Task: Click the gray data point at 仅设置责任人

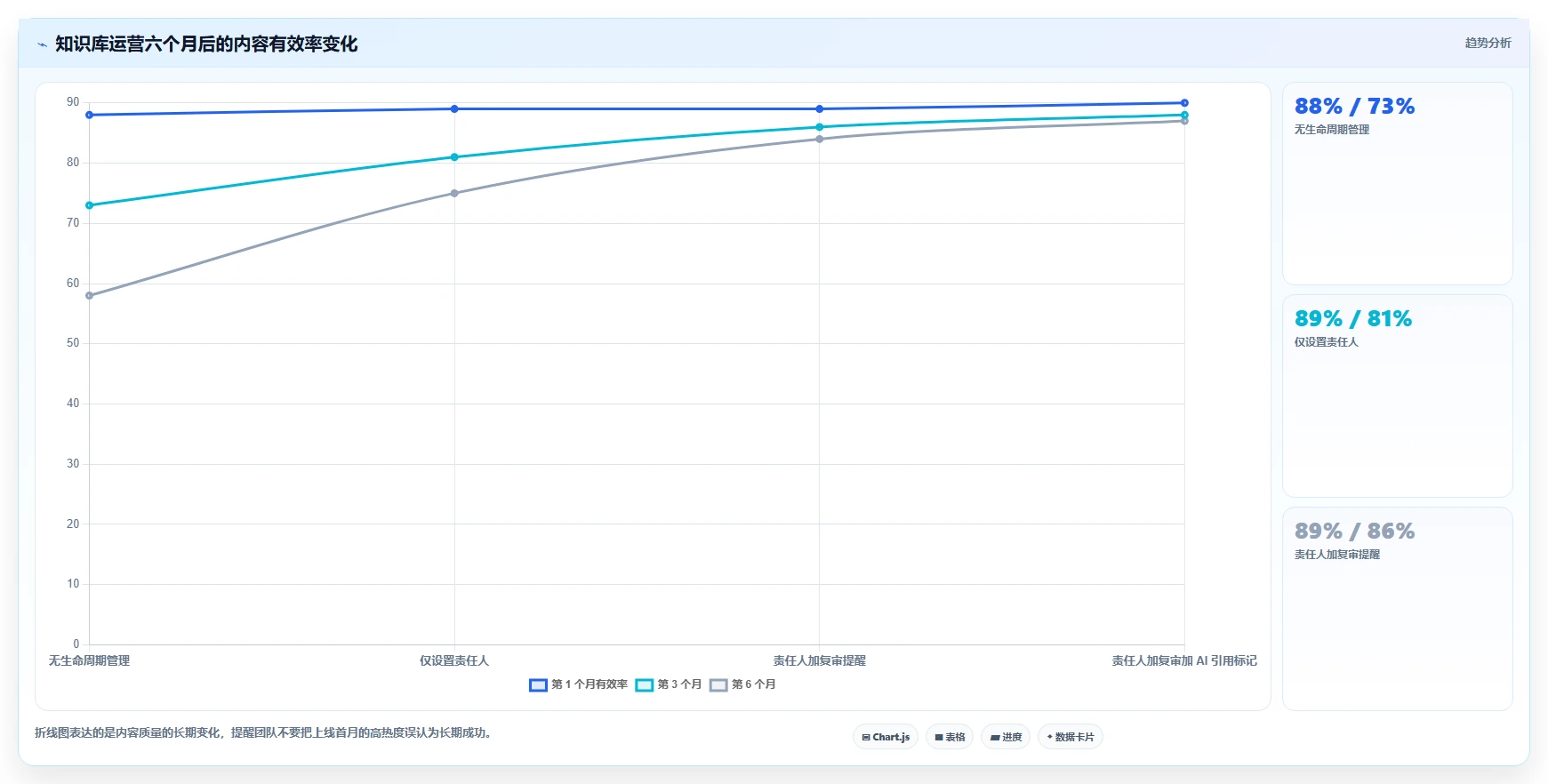Action: [x=454, y=193]
